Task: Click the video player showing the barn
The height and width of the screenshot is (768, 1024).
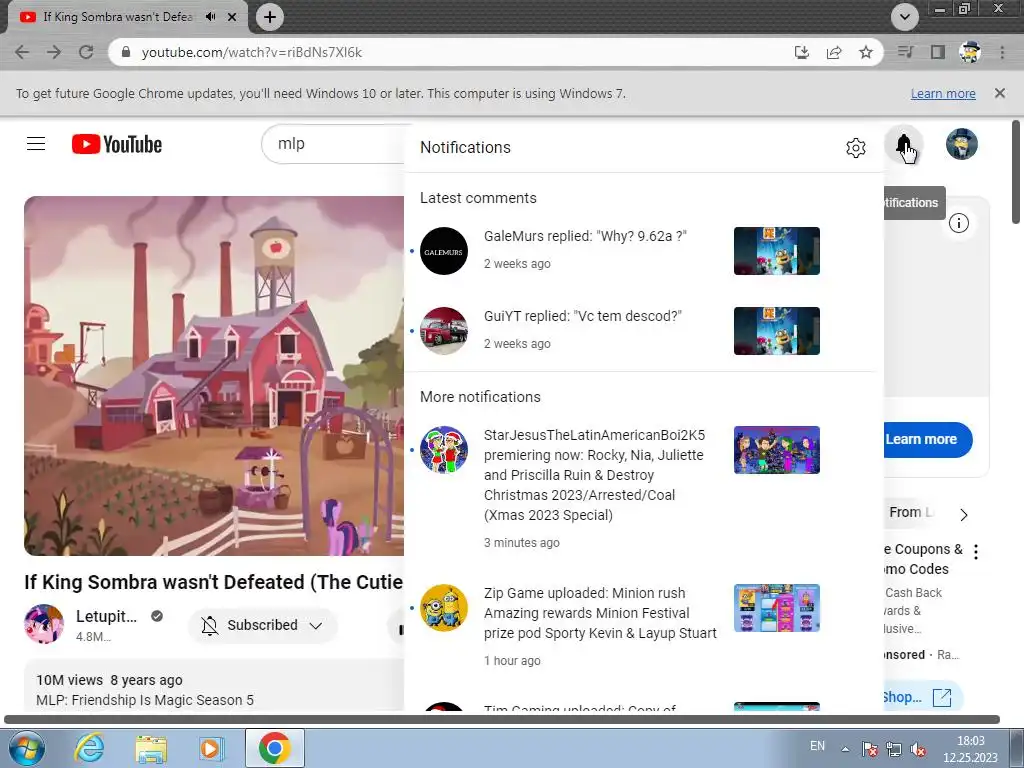Action: pyautogui.click(x=214, y=376)
